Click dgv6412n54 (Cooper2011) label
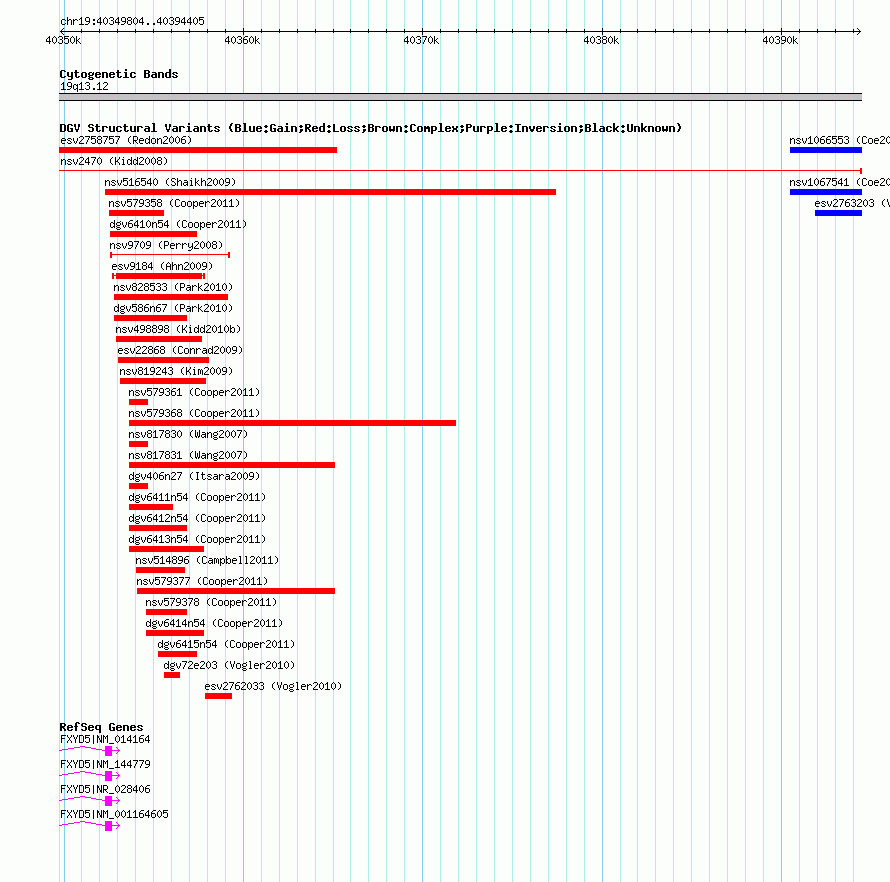 tap(197, 518)
